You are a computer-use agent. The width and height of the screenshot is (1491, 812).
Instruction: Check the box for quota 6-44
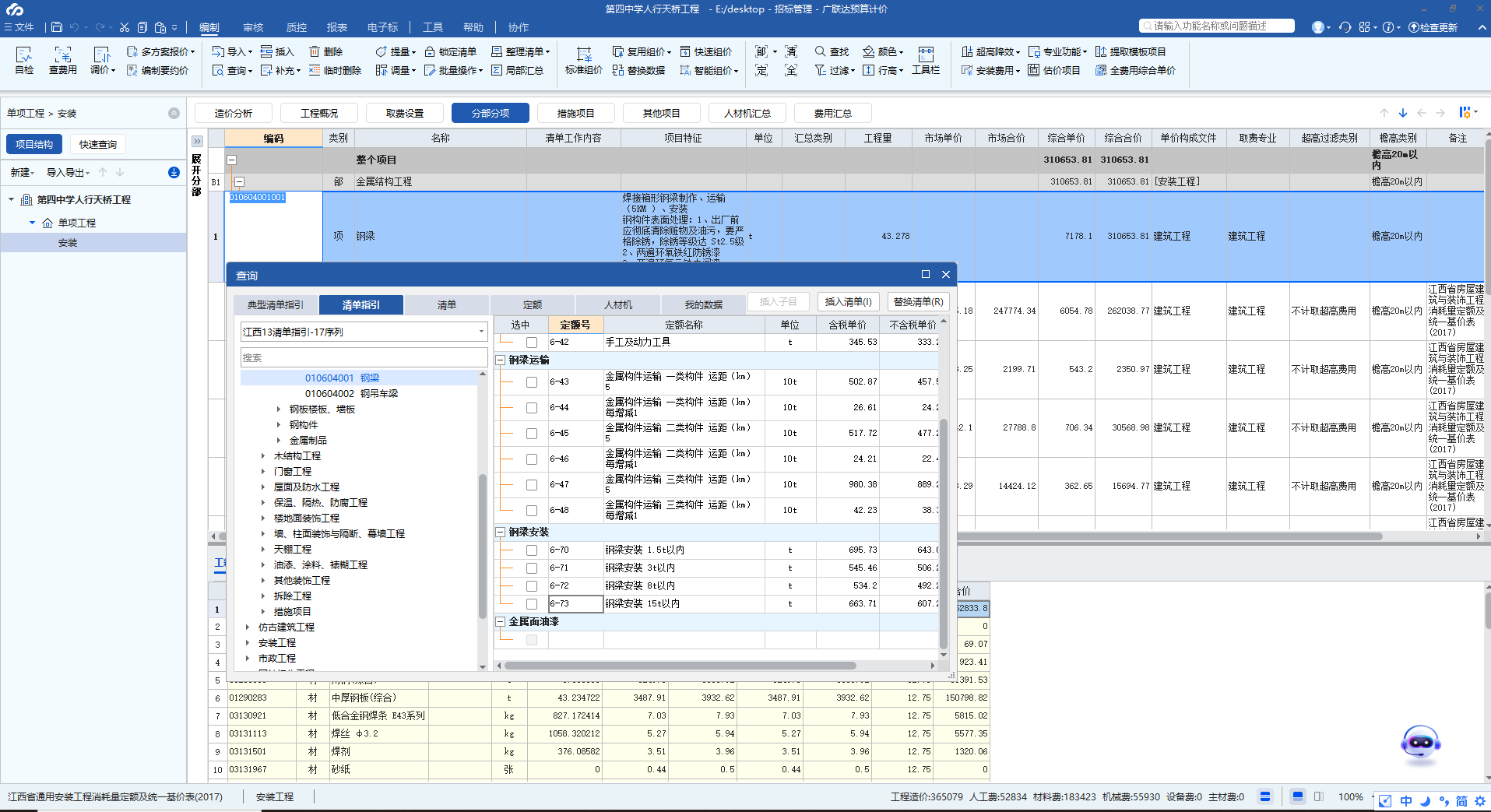[532, 408]
